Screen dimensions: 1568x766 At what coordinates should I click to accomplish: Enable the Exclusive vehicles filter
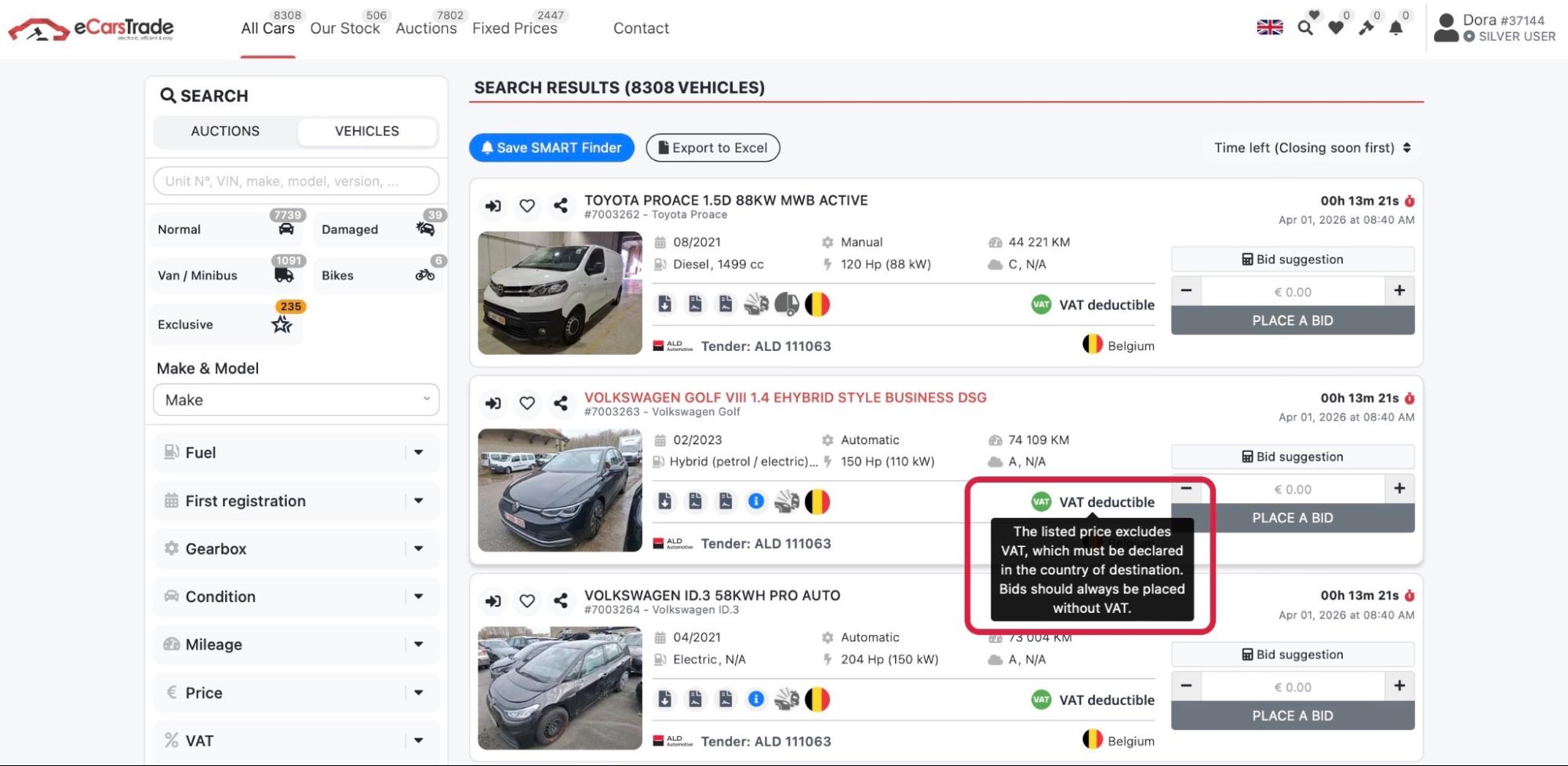click(224, 324)
